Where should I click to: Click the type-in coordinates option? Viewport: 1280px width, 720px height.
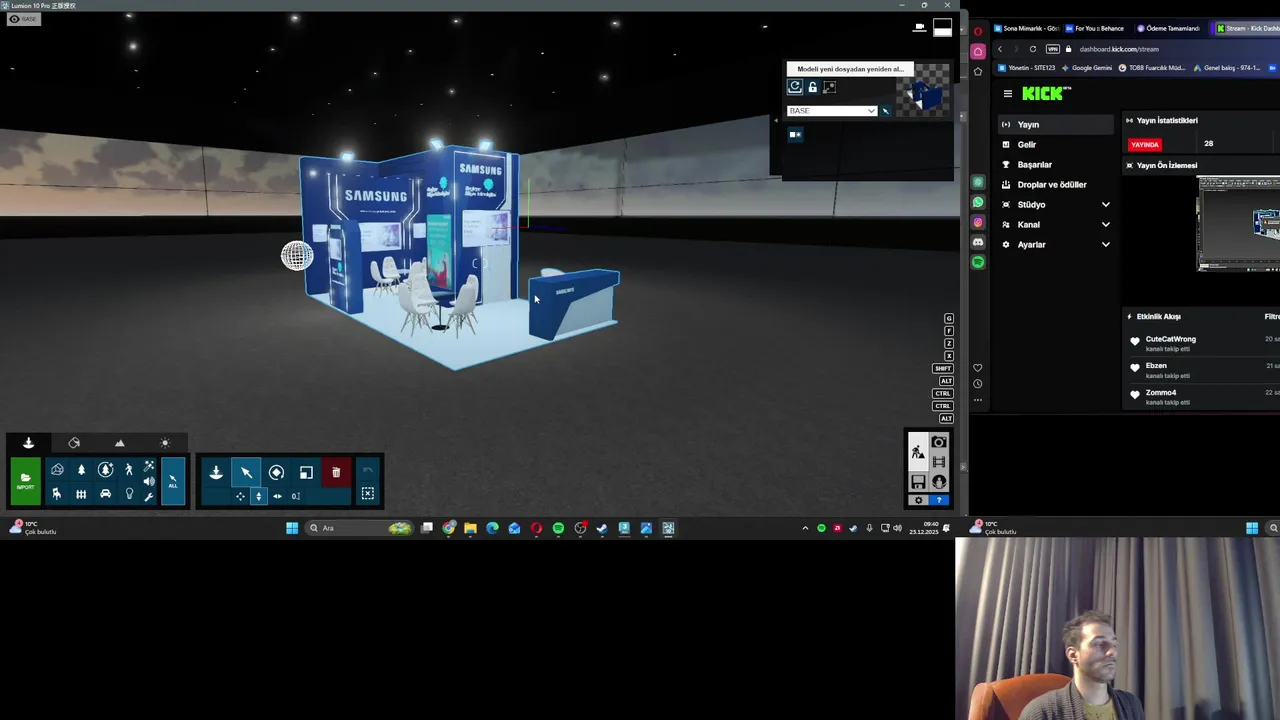click(x=296, y=496)
